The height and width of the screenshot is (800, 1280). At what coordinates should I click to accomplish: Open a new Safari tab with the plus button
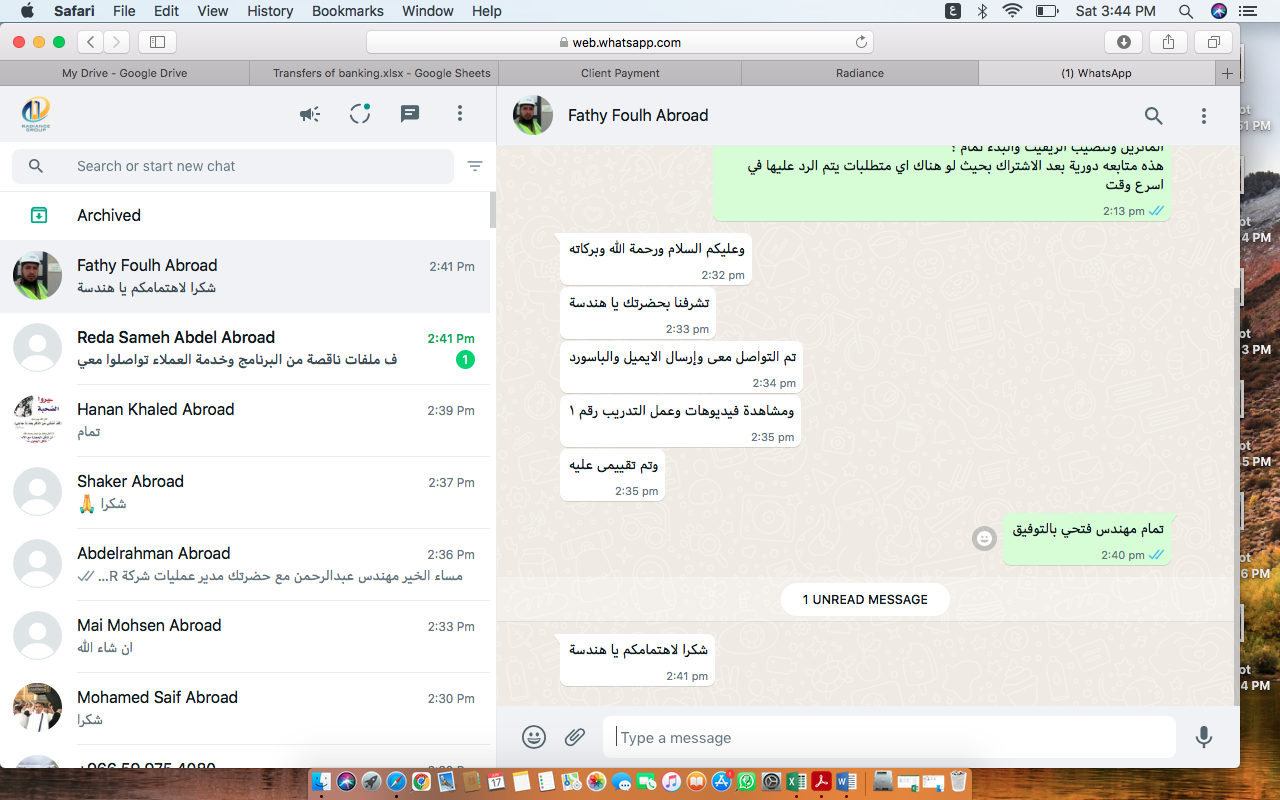pos(1227,73)
